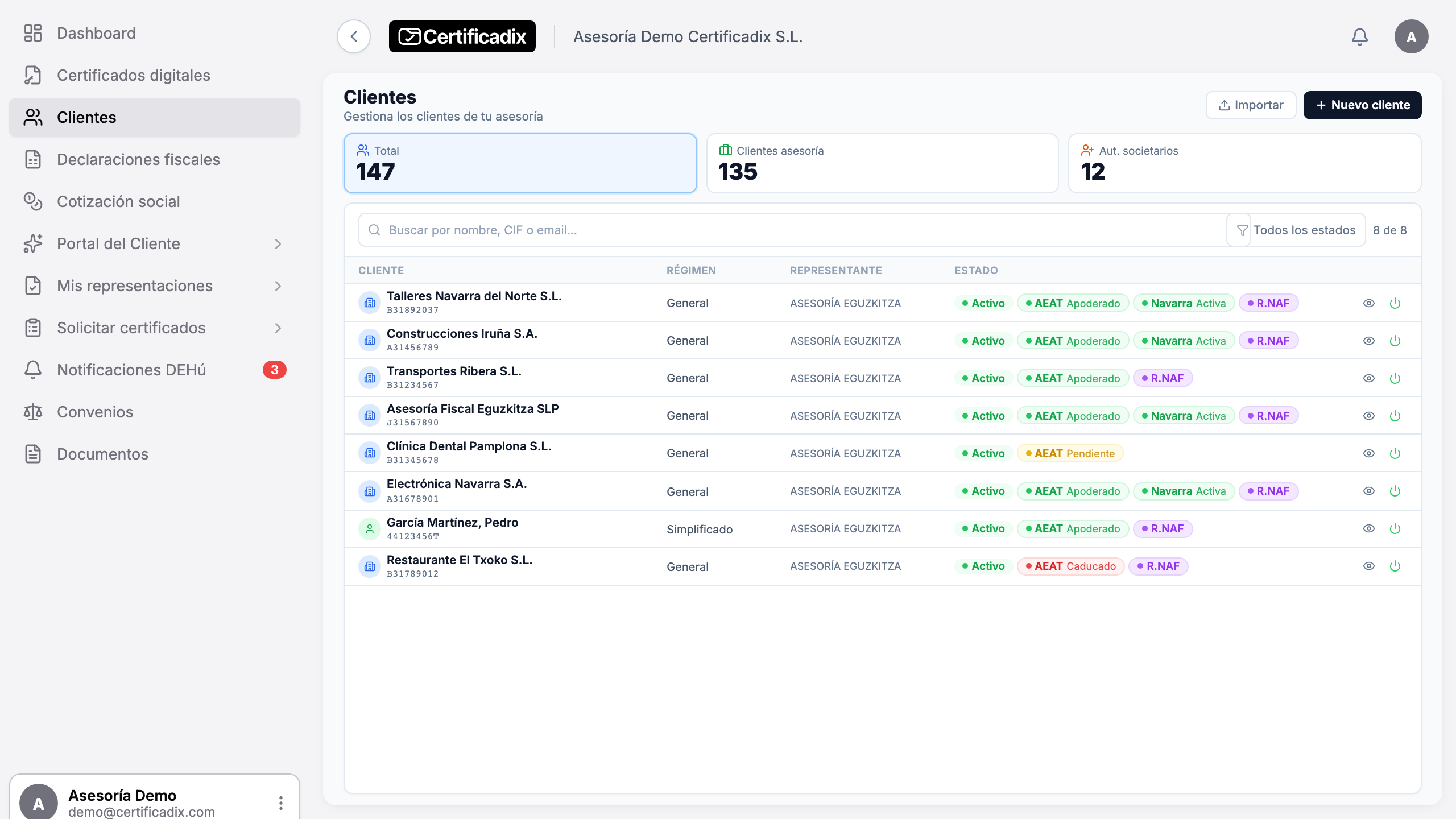Click power icon for Transportes Ribera

pyautogui.click(x=1395, y=378)
